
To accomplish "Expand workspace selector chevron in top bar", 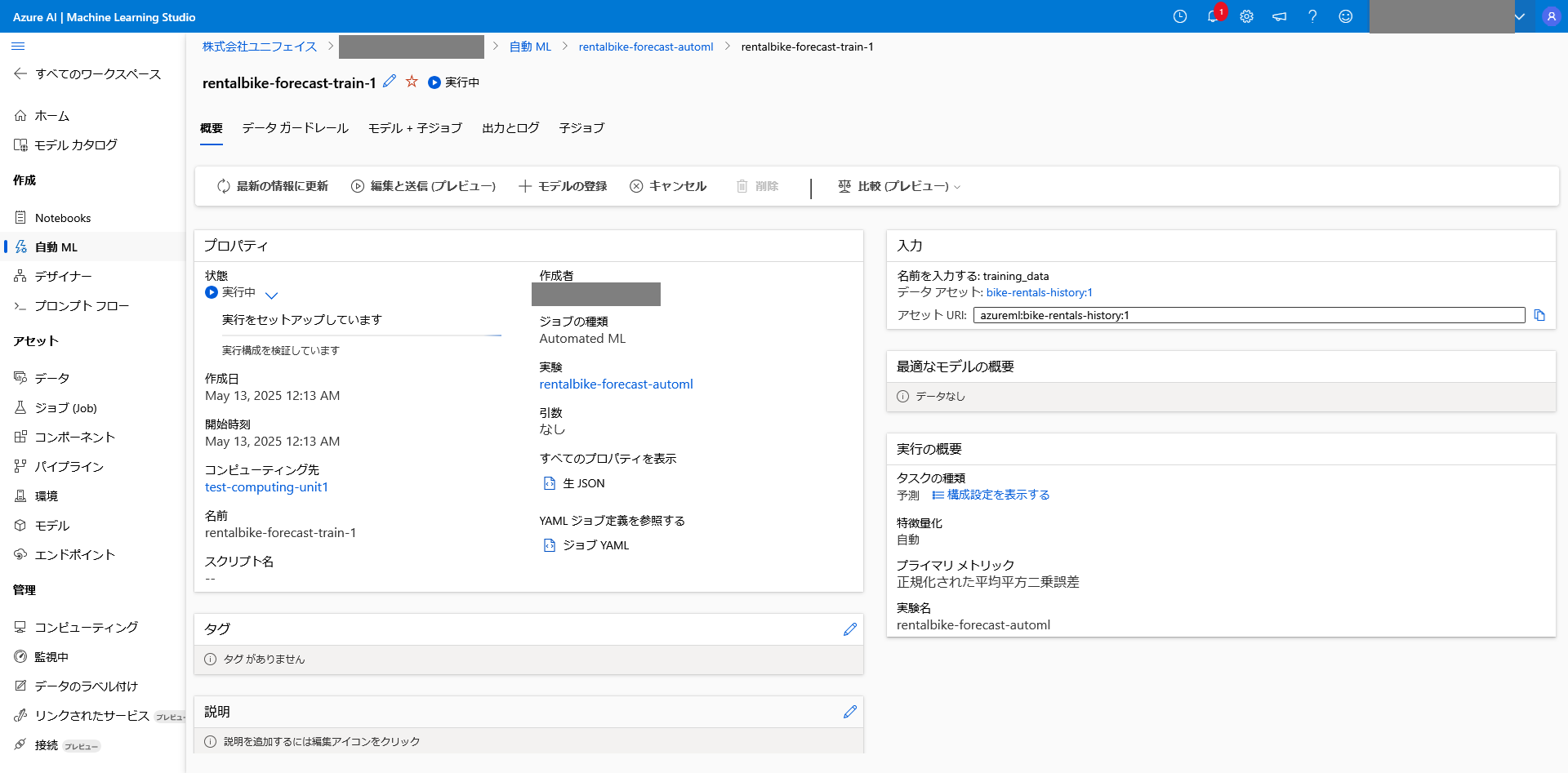I will [x=1520, y=16].
